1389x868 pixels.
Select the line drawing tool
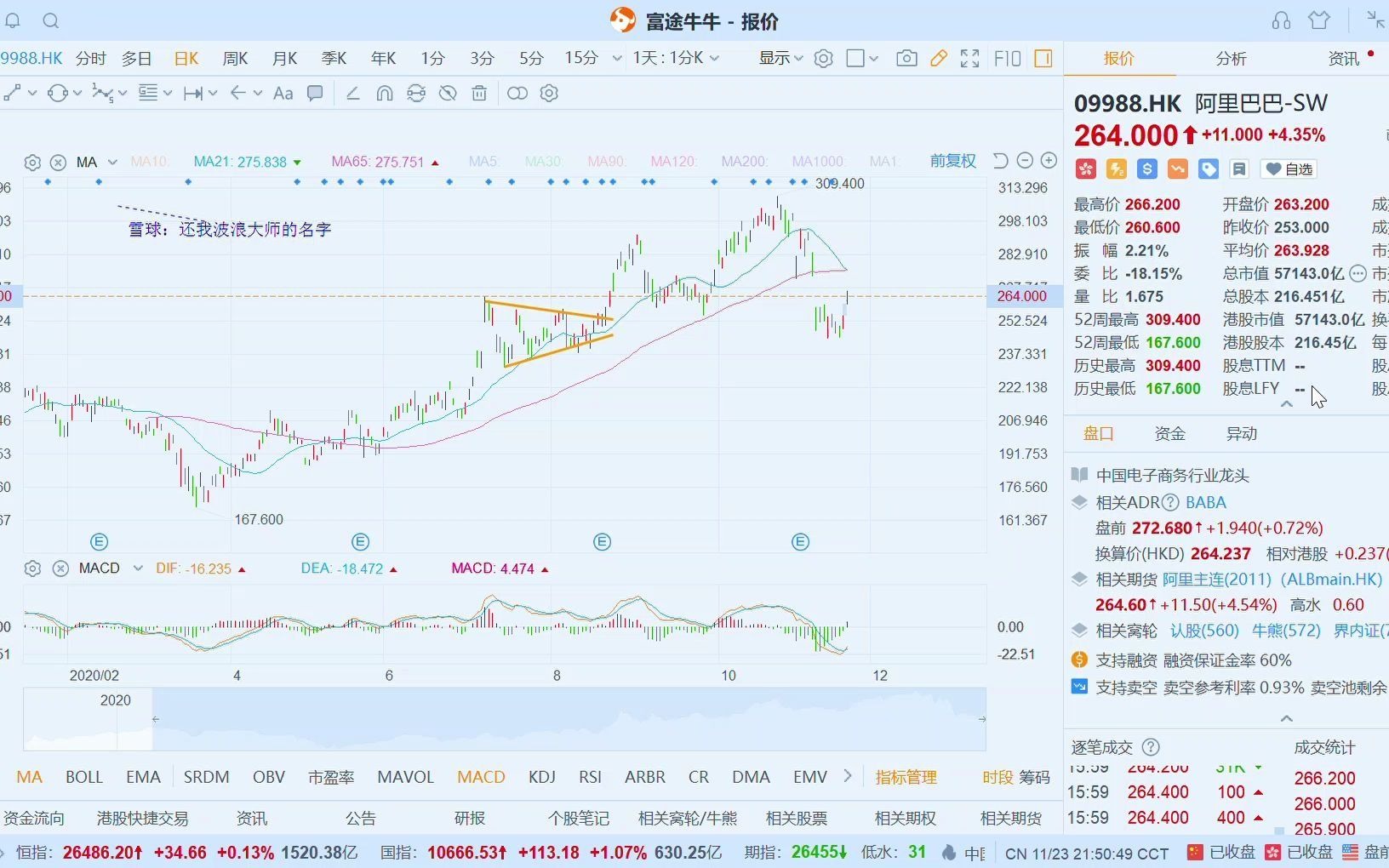[x=12, y=93]
